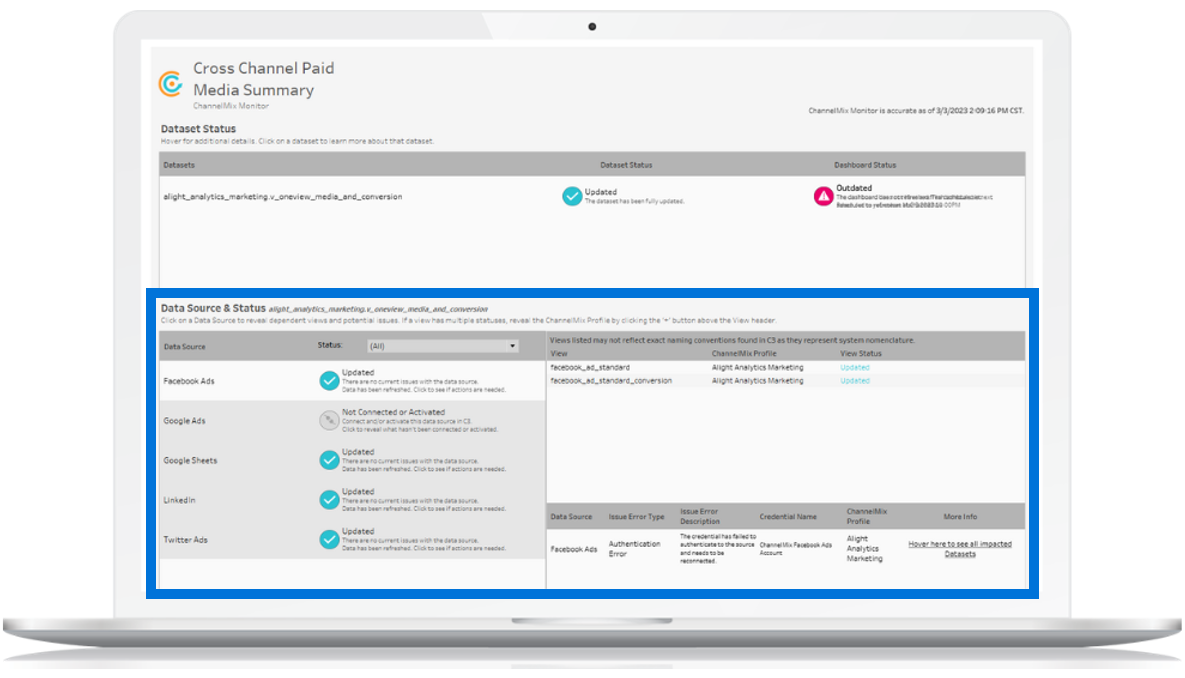Click the 'Credential Name' column header
The width and height of the screenshot is (1185, 678).
pos(788,517)
